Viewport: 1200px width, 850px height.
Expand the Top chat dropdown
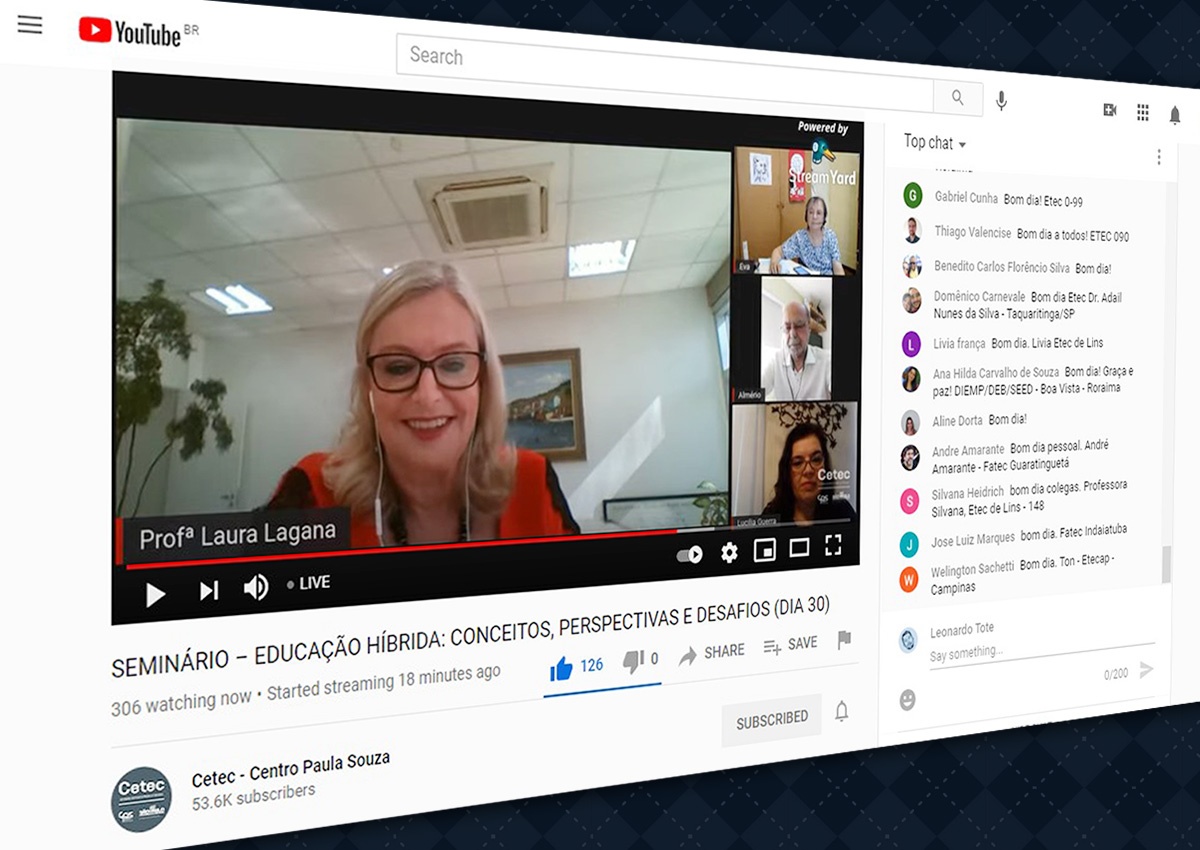click(x=935, y=143)
